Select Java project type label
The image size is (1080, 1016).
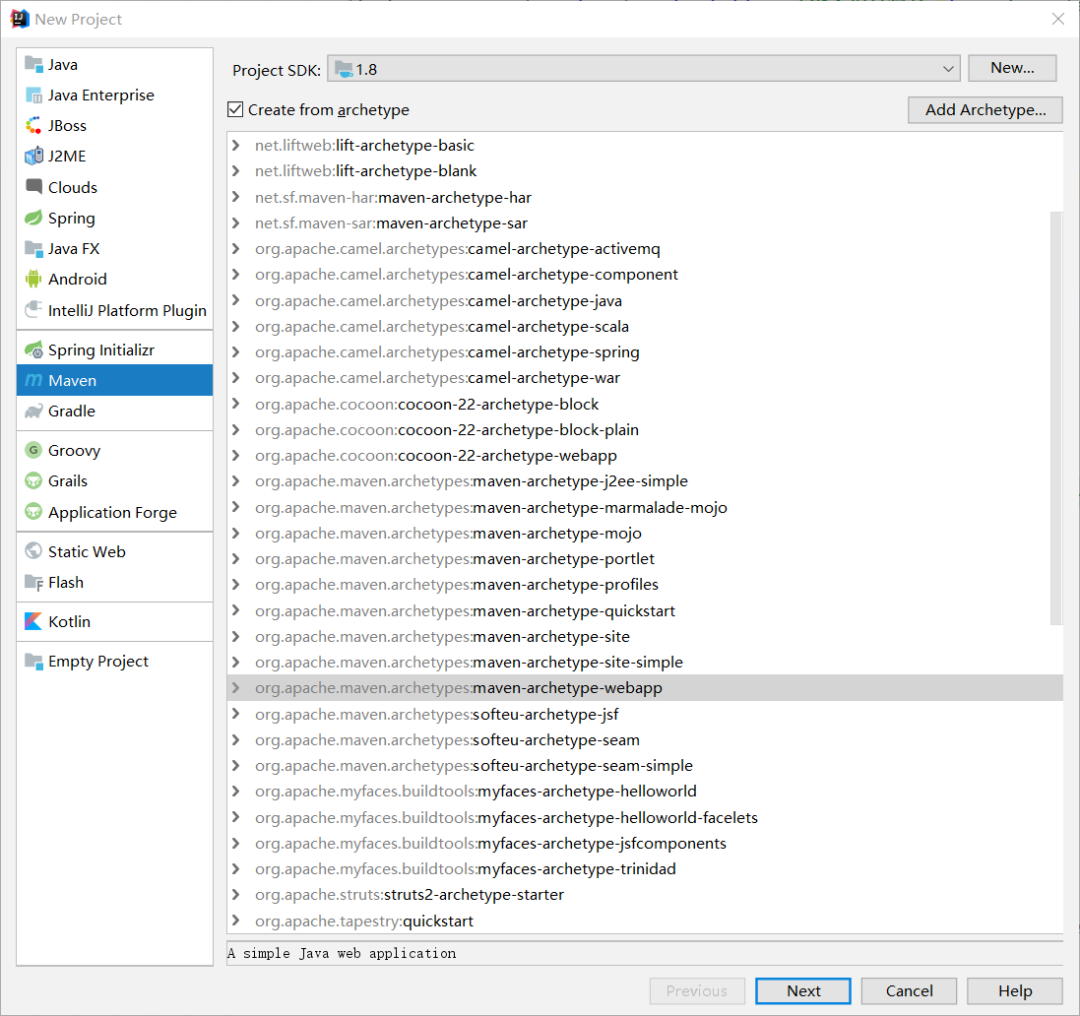click(63, 65)
